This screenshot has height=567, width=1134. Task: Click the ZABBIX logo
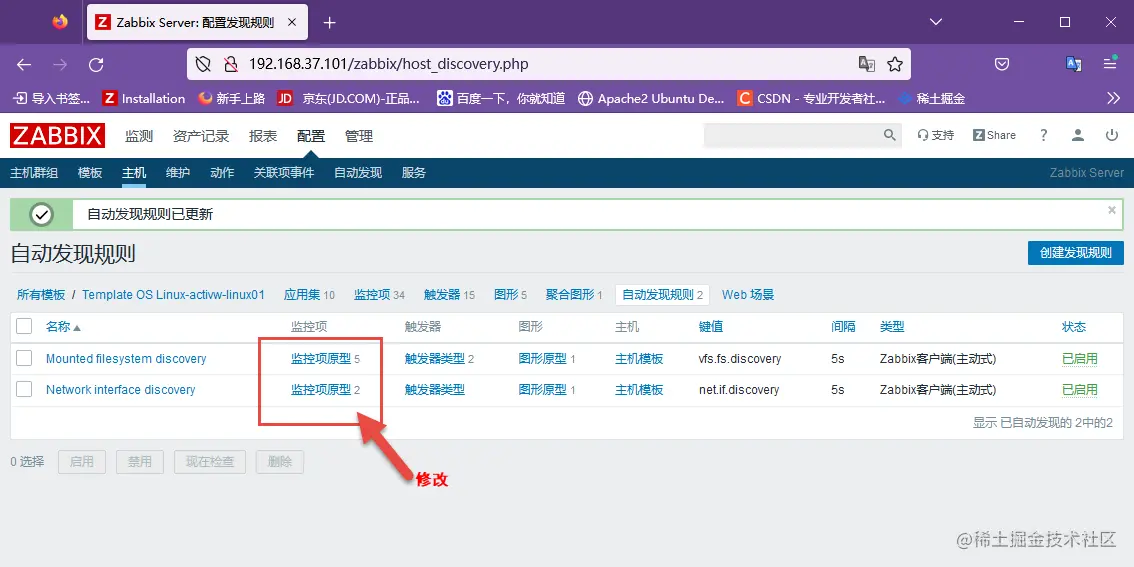tap(57, 136)
